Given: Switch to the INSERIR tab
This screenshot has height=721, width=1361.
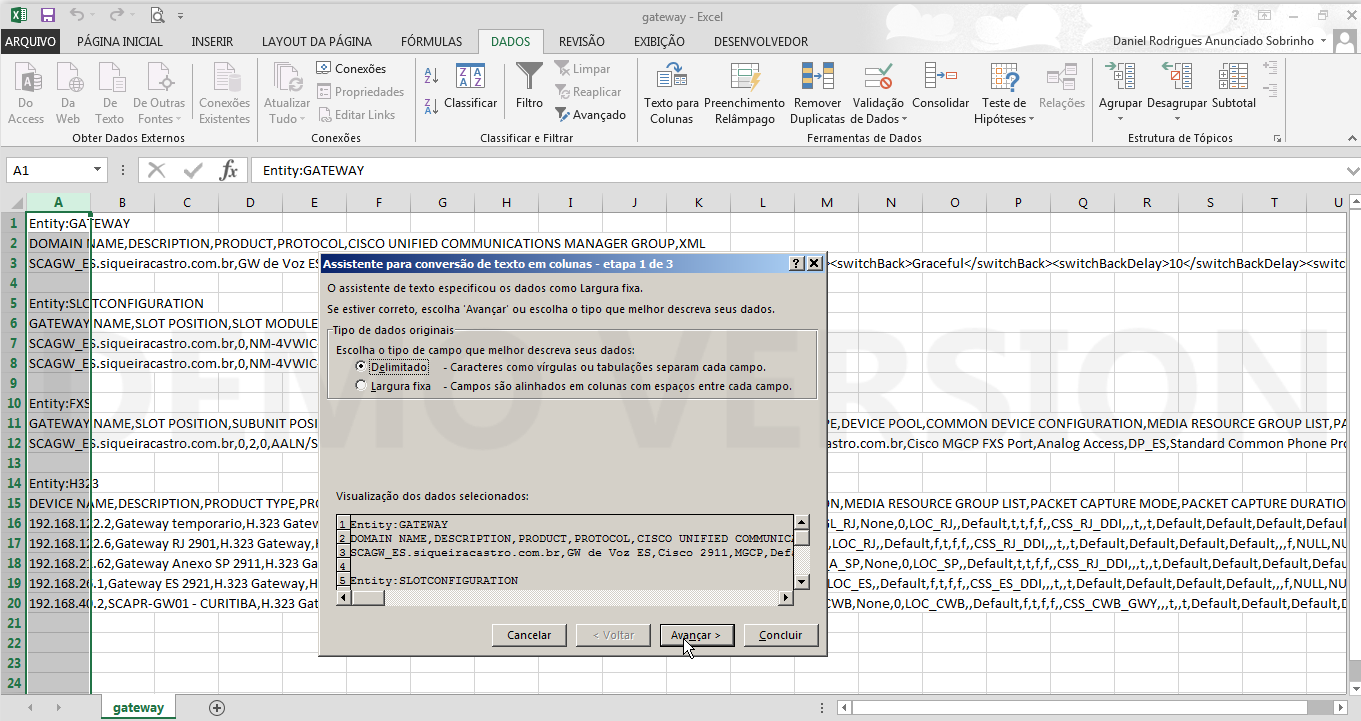Looking at the screenshot, I should (x=212, y=42).
